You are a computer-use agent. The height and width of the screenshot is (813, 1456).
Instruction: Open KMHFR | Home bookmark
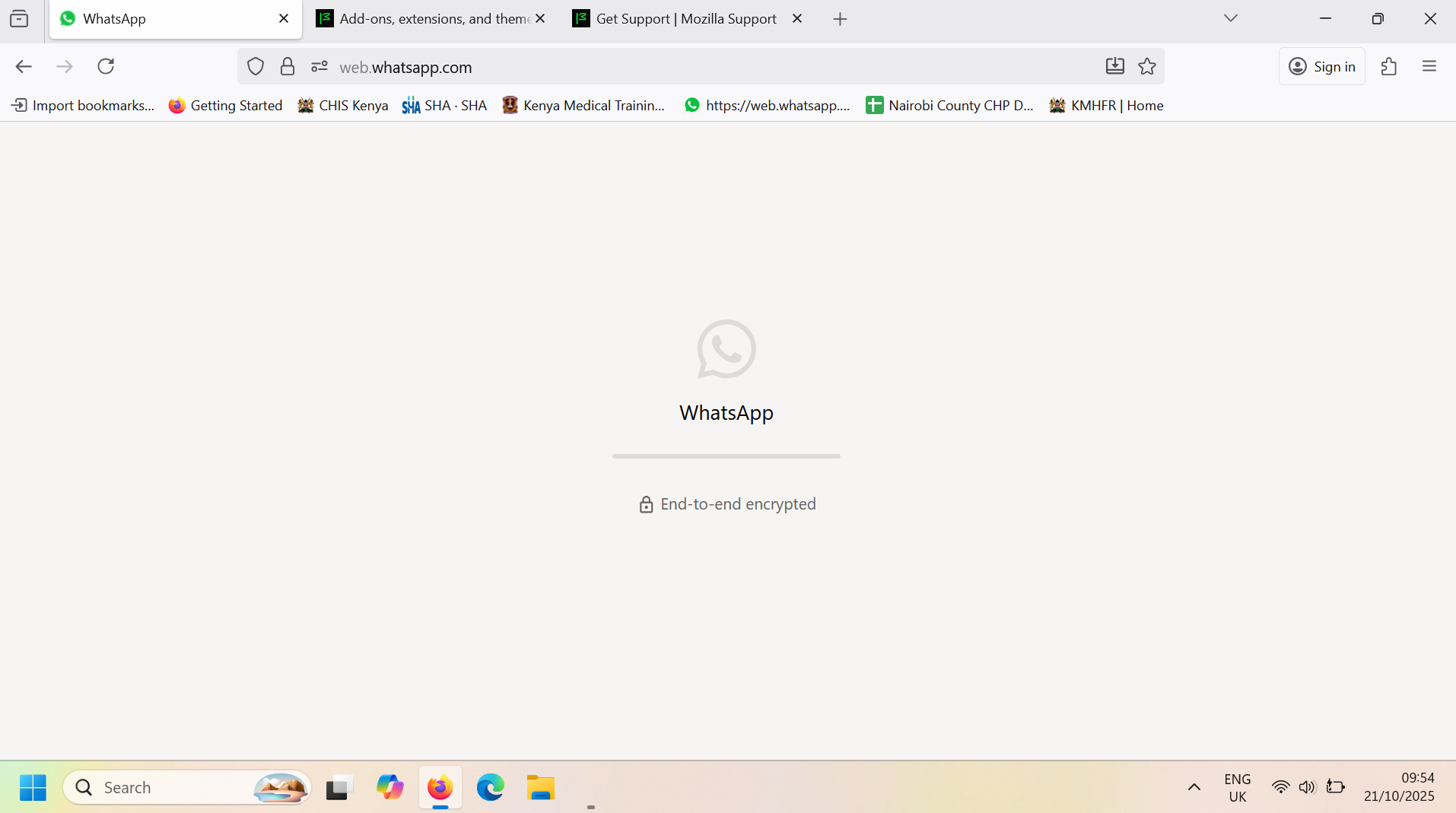pyautogui.click(x=1106, y=106)
